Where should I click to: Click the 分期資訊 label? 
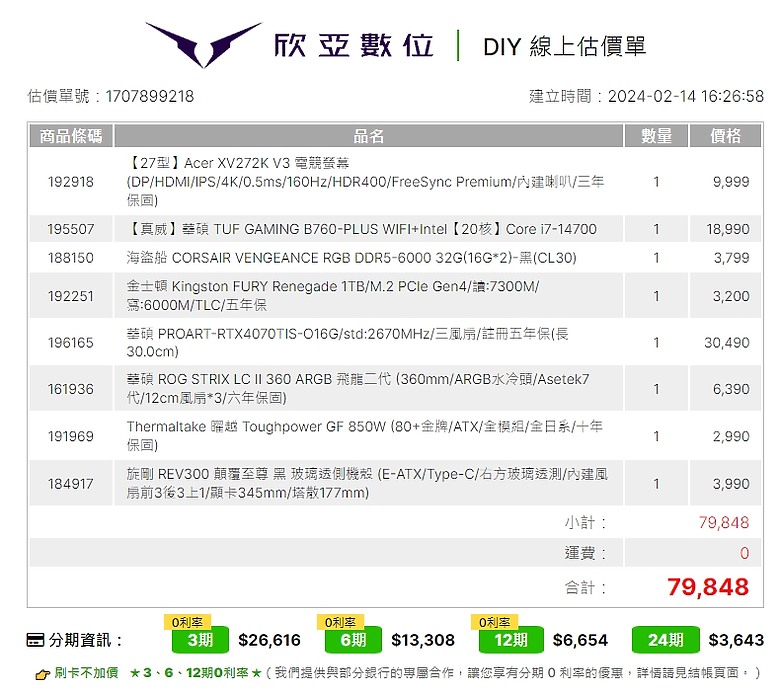pos(85,640)
